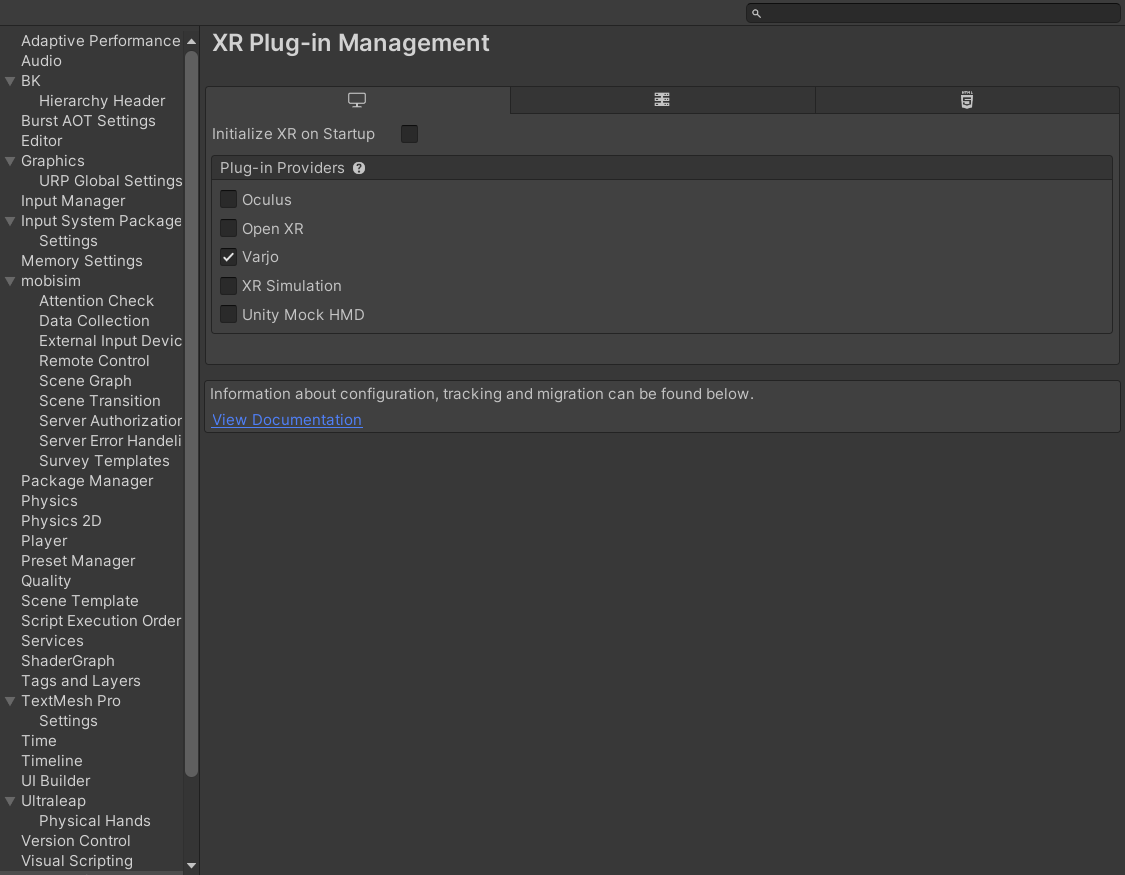Open ShaderGraph settings

click(67, 661)
